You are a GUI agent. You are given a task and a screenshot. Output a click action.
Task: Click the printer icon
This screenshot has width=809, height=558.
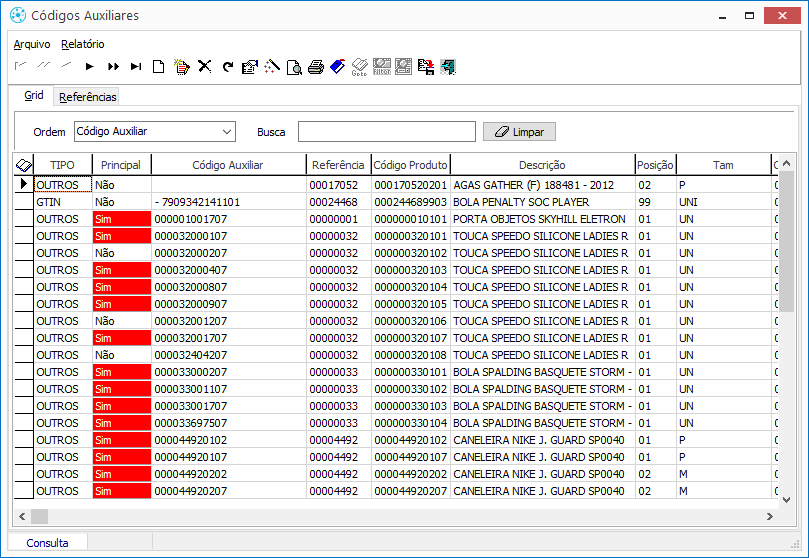click(x=316, y=67)
